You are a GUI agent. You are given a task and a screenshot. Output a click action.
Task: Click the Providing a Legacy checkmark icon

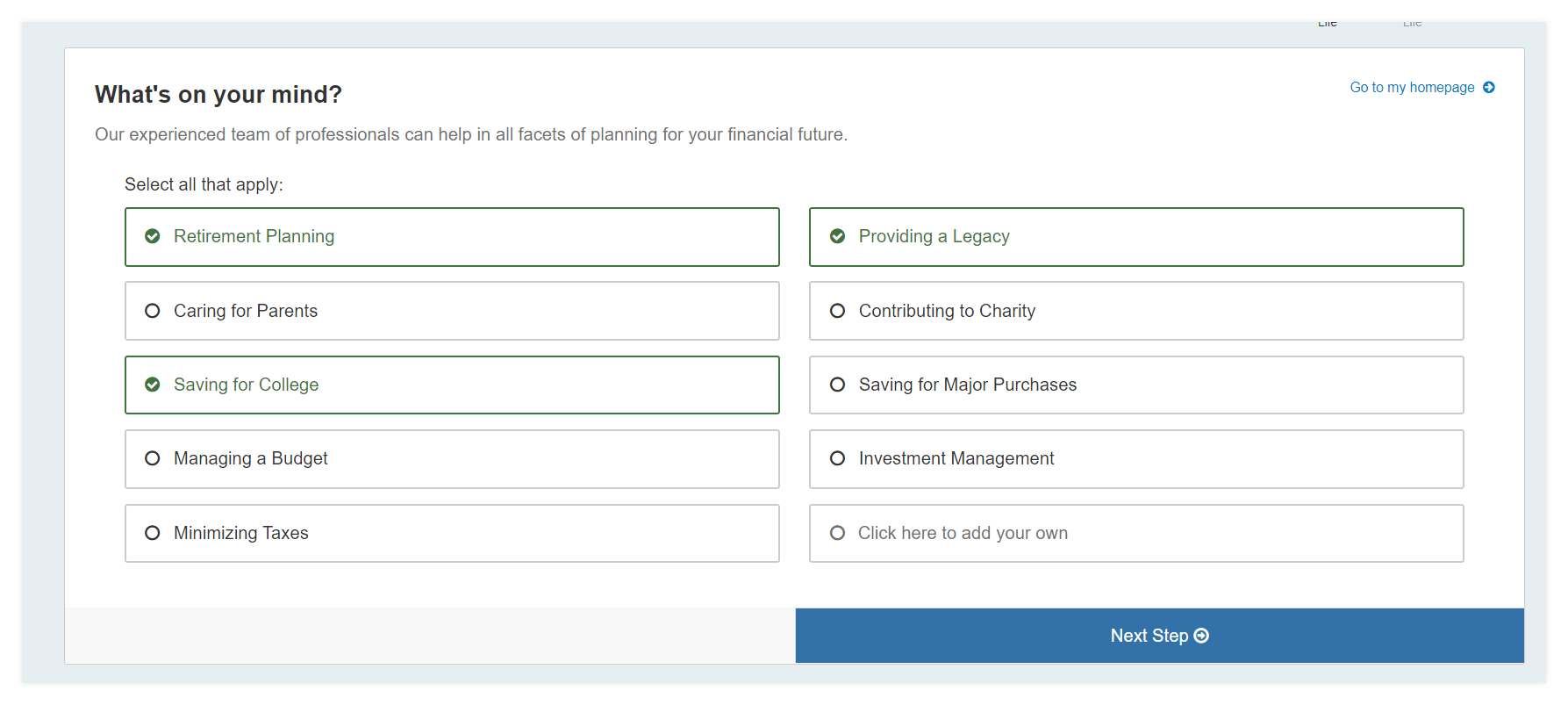coord(838,236)
